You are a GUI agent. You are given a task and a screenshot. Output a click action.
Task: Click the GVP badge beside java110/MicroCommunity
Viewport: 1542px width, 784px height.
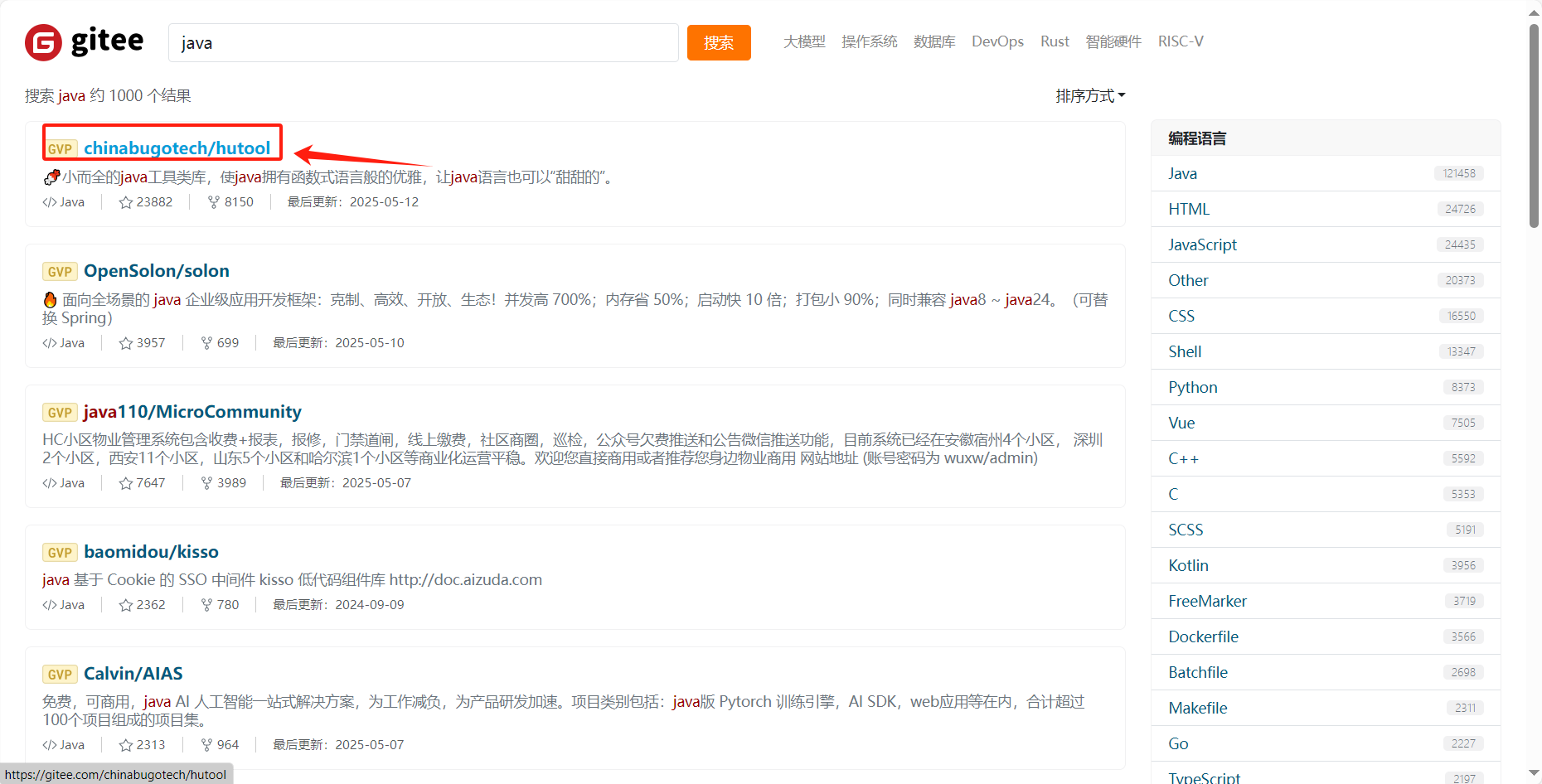[60, 413]
